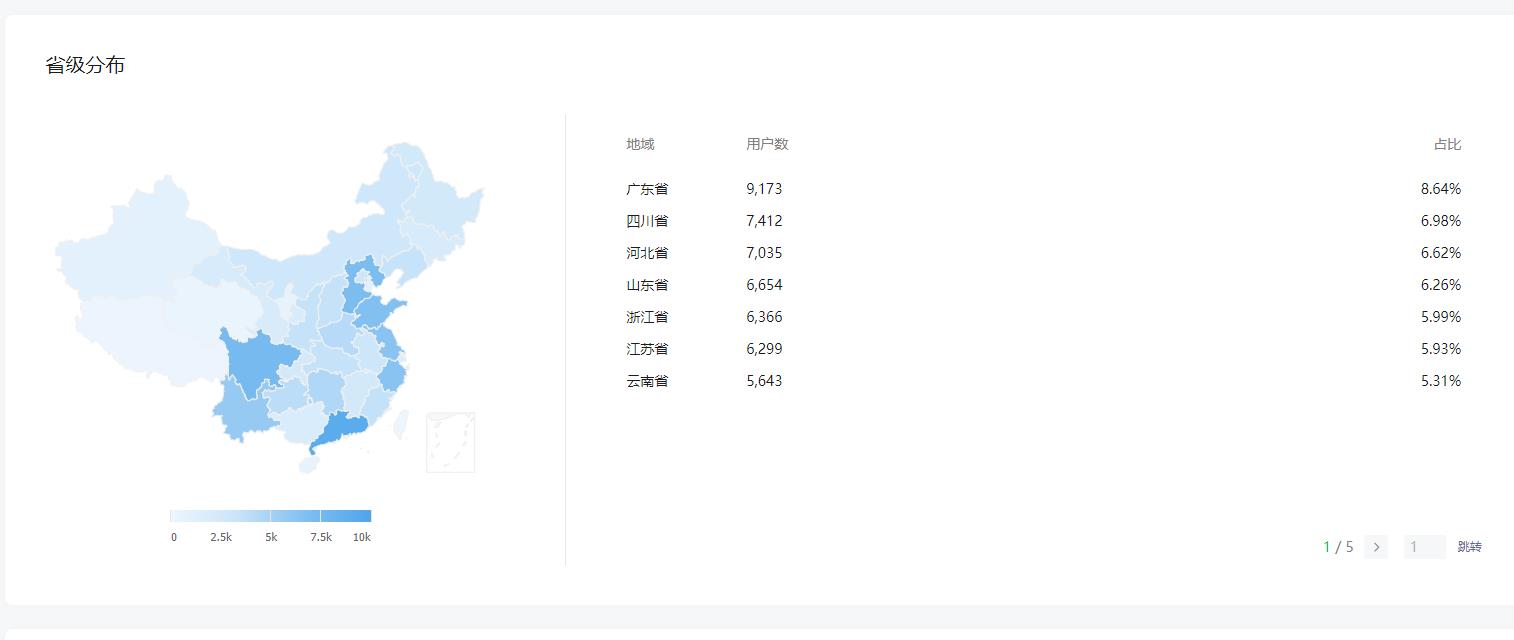Click user count 6,366

764,317
